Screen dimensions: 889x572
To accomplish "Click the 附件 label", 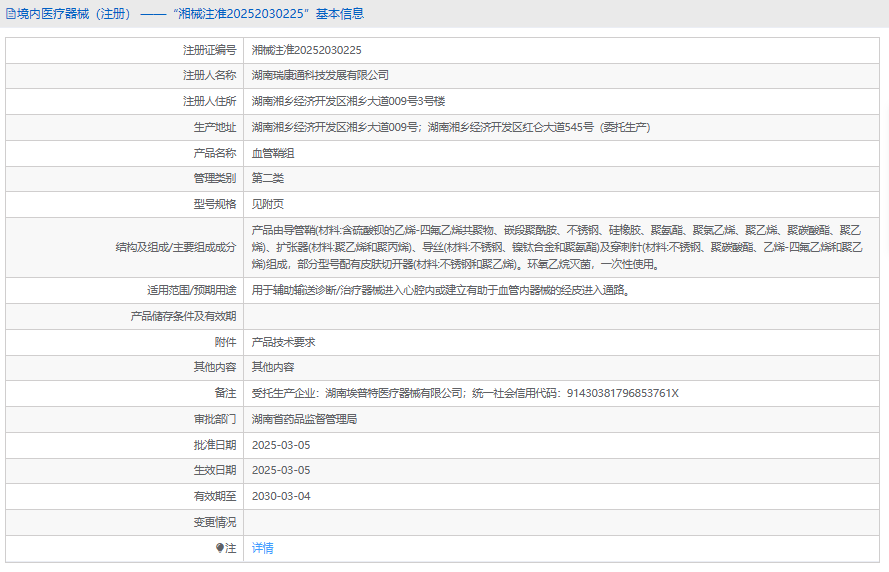I will 225,342.
